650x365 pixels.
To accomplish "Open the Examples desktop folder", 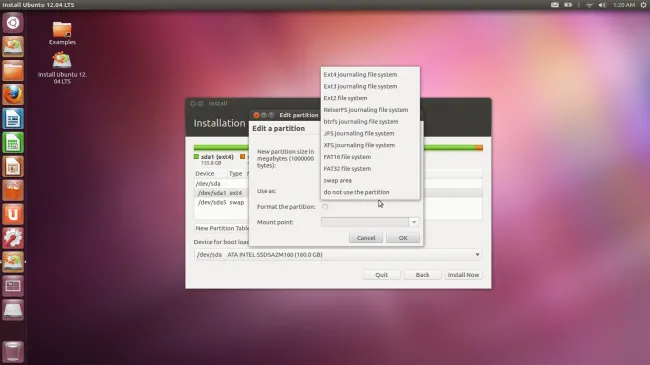I will 62,33.
